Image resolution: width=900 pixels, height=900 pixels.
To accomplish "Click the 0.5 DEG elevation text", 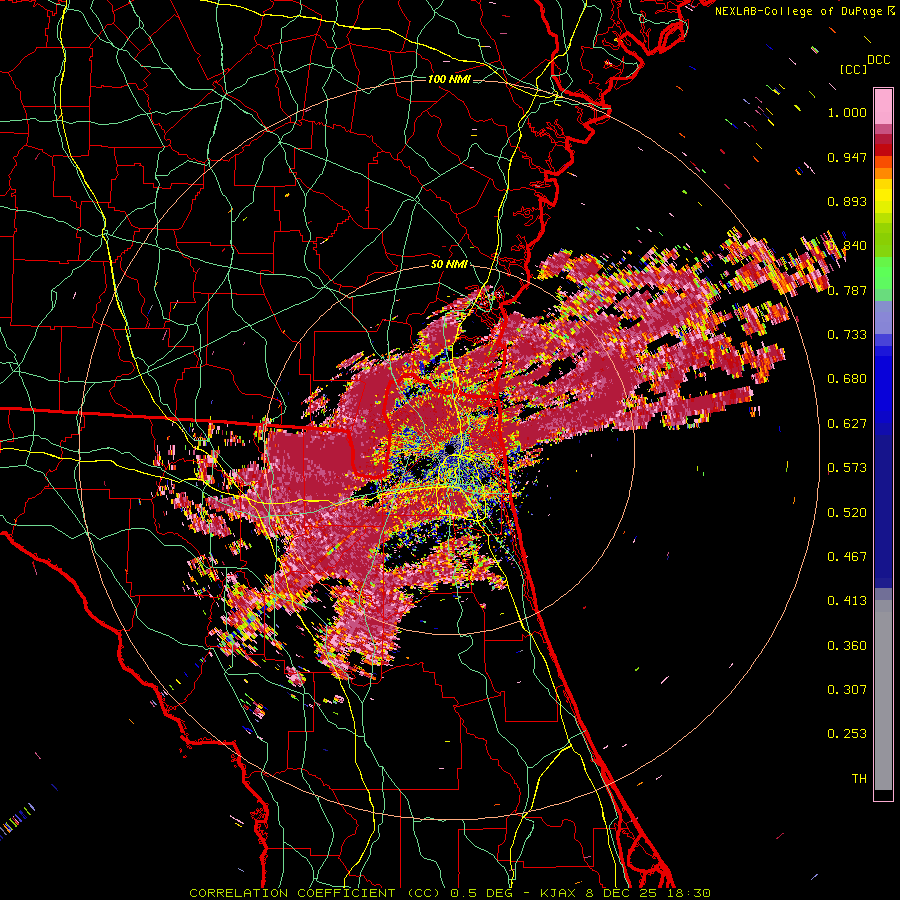I will 481,893.
